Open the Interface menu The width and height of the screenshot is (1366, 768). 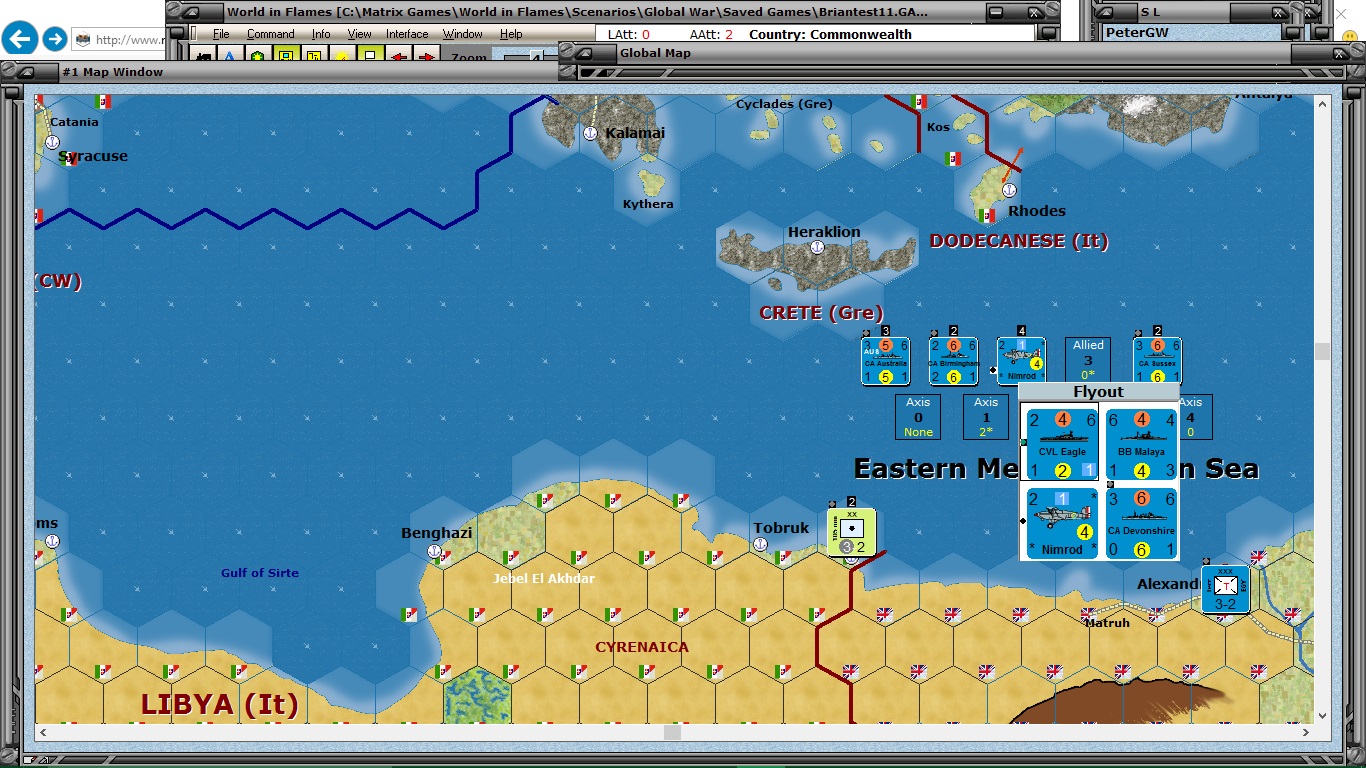(x=407, y=34)
